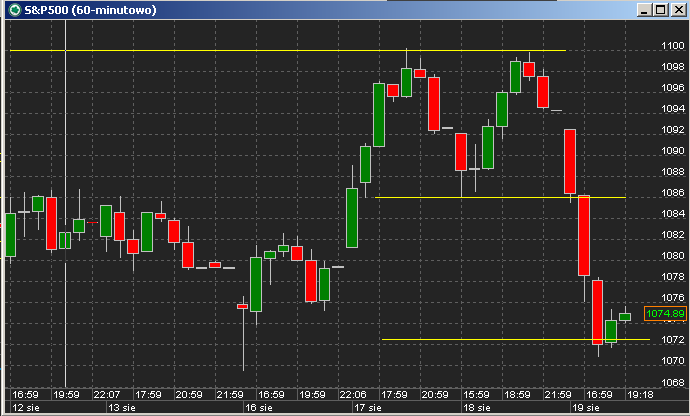Open the S&P500 window system menu icon

(x=15, y=10)
